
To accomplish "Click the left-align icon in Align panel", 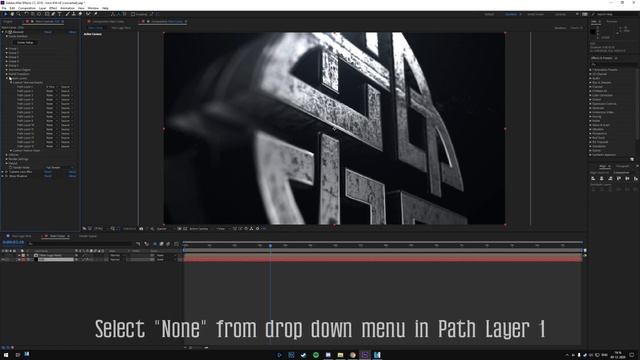I will [x=593, y=178].
